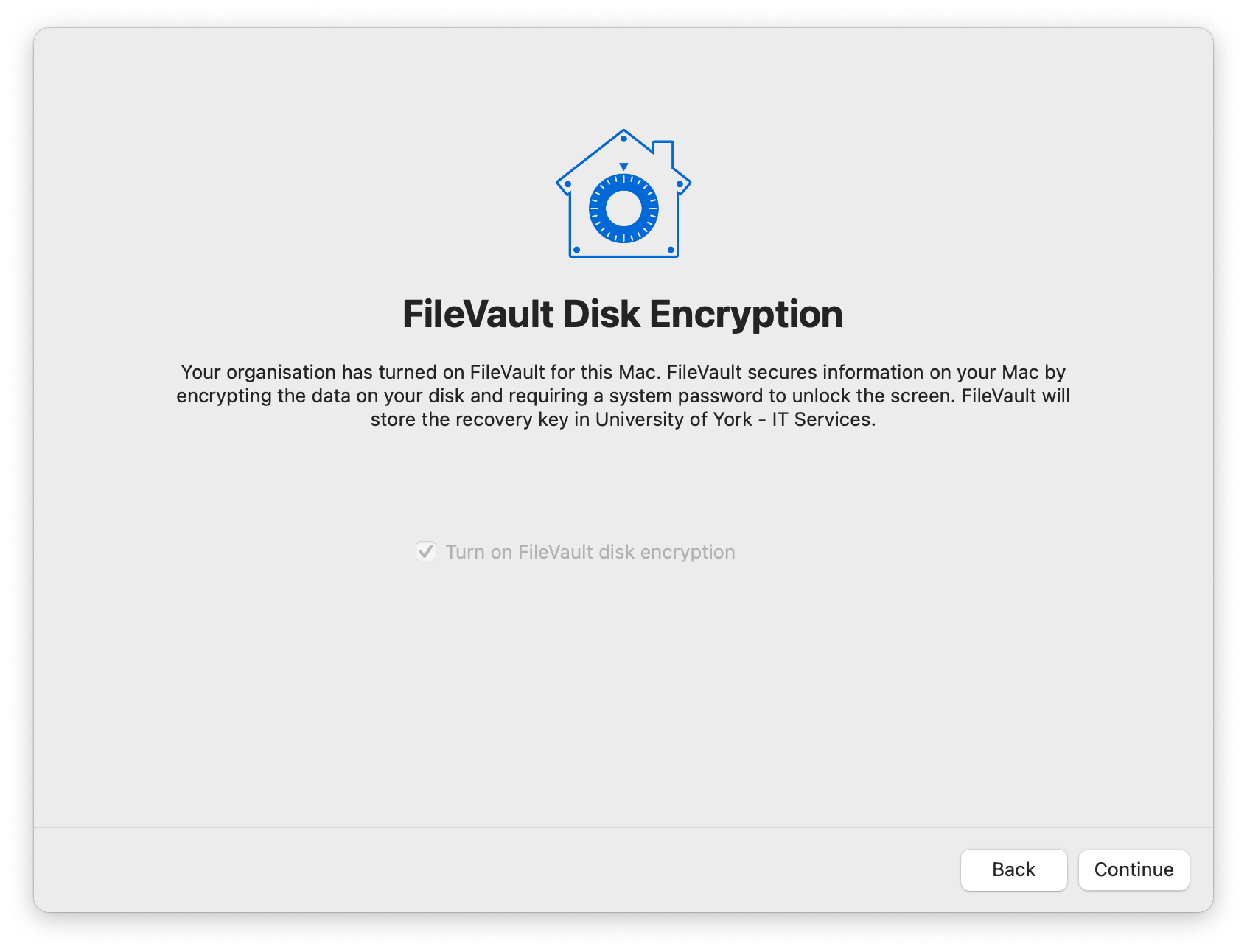Click the "FileVault Disk Encryption" heading
This screenshot has width=1247, height=952.
[623, 315]
